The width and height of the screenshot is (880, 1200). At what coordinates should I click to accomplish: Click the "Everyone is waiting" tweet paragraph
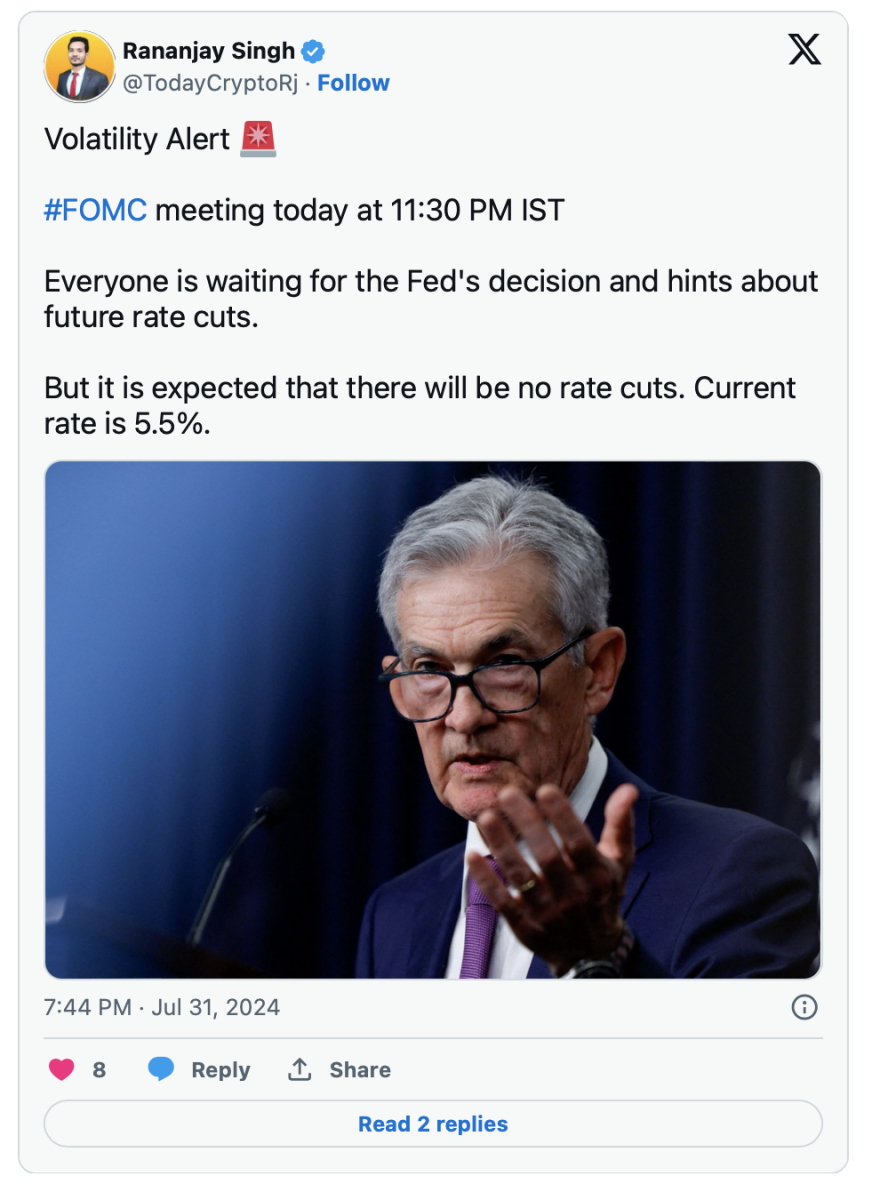[x=431, y=299]
